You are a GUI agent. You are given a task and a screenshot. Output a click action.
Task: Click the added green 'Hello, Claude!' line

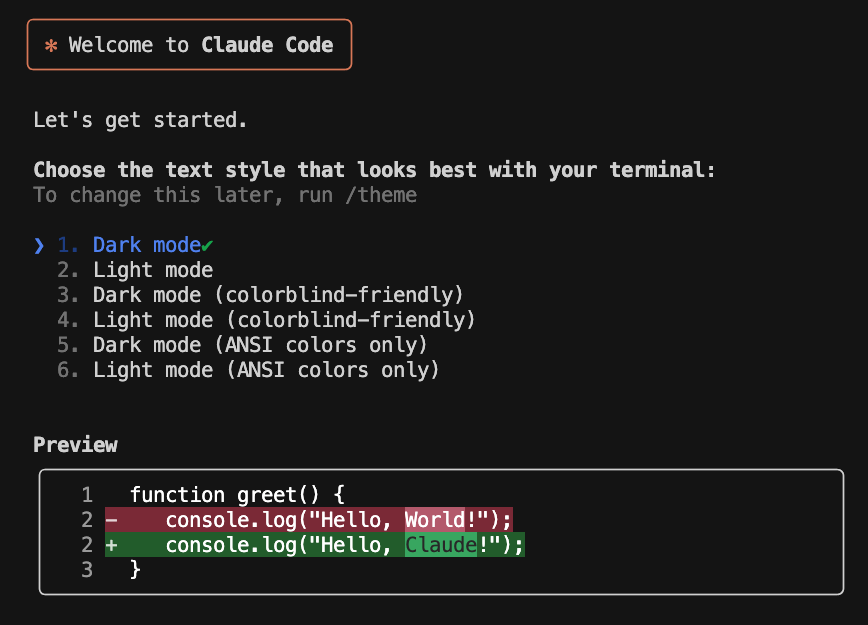tap(315, 545)
